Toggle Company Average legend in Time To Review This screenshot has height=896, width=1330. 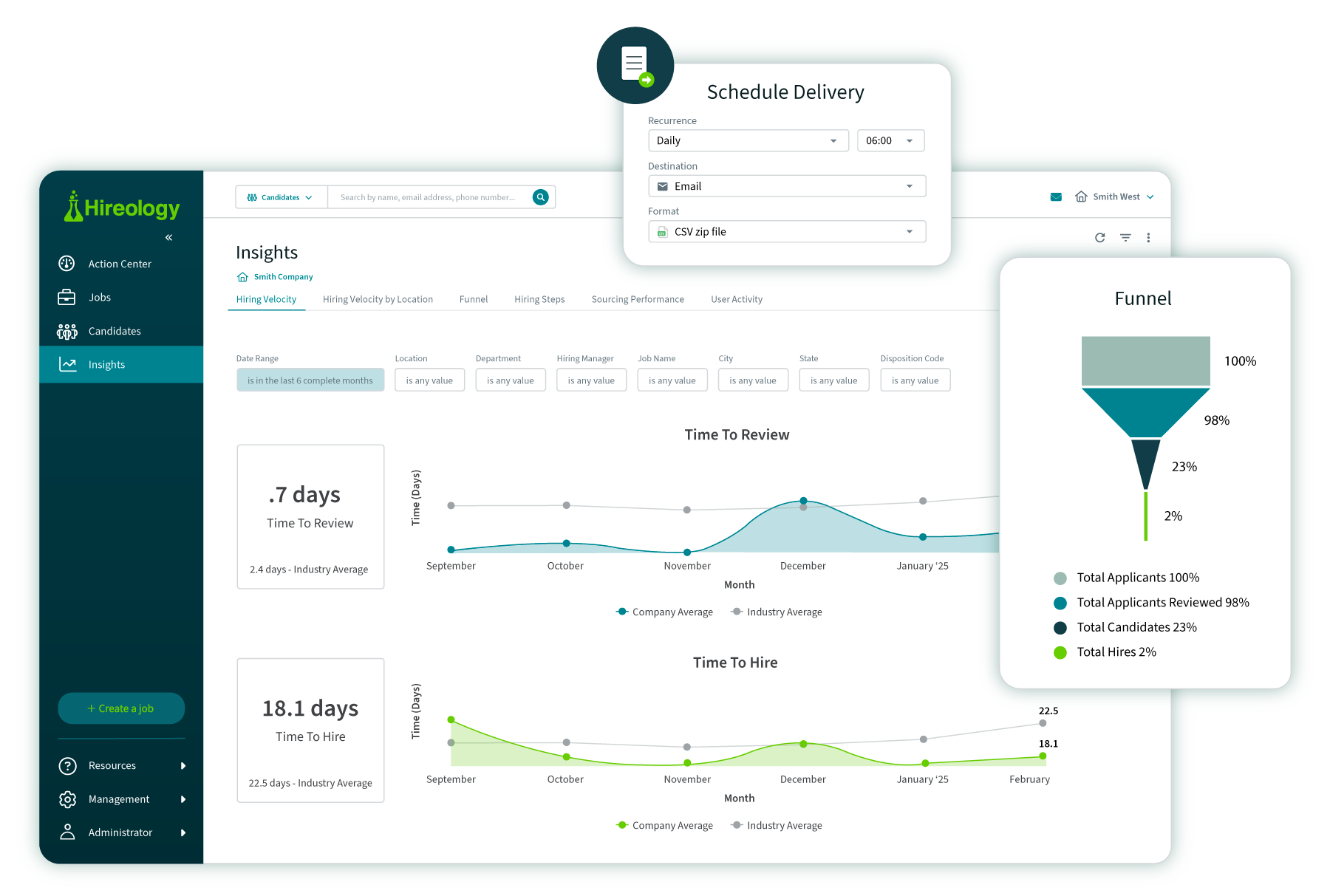[x=664, y=612]
